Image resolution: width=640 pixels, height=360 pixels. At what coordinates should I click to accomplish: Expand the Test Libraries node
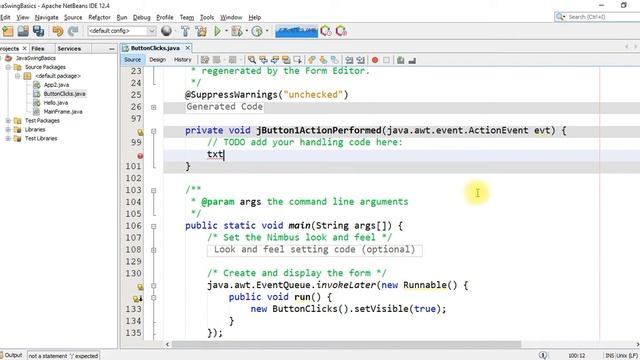[8, 139]
